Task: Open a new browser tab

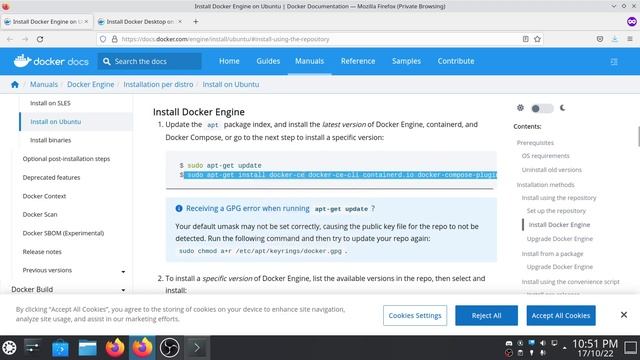Action: click(x=196, y=22)
